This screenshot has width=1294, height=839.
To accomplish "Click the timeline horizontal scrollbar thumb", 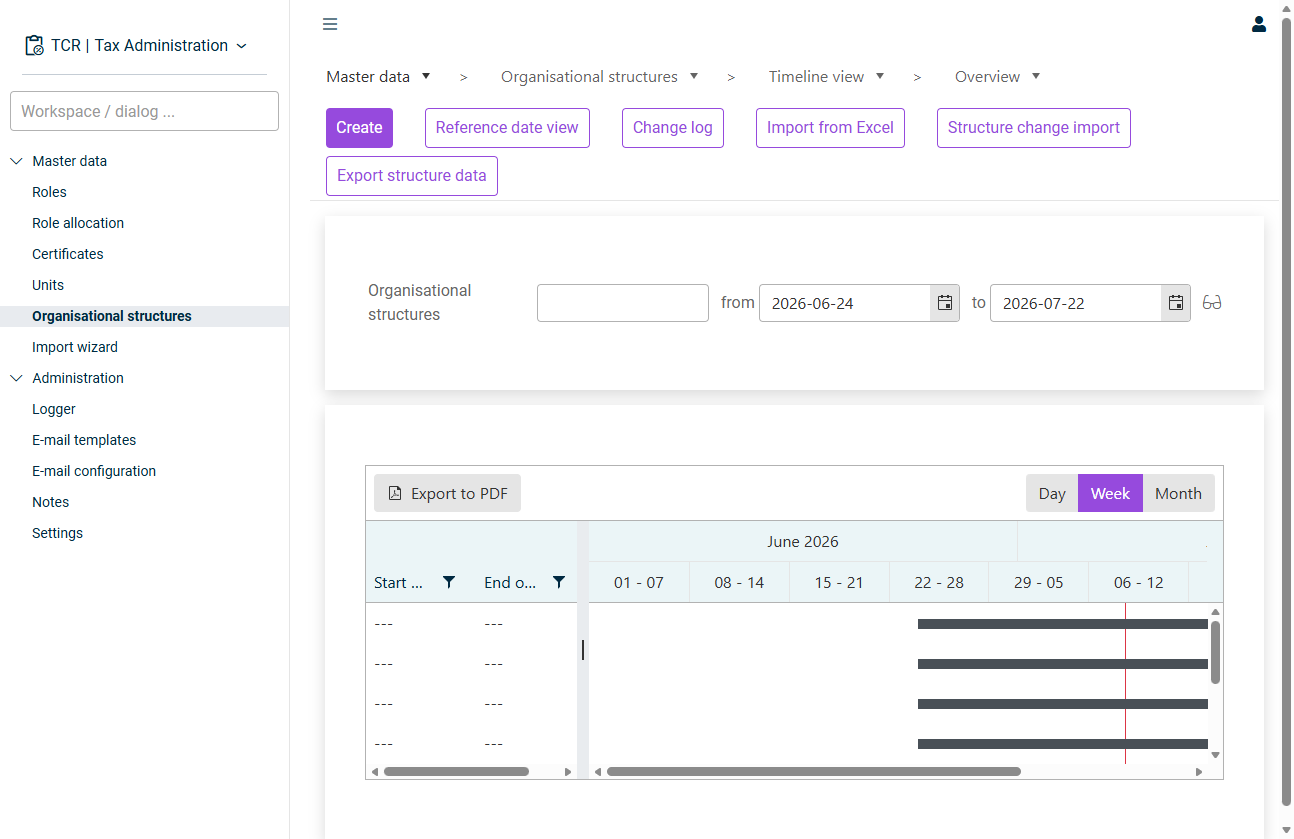I will [814, 771].
